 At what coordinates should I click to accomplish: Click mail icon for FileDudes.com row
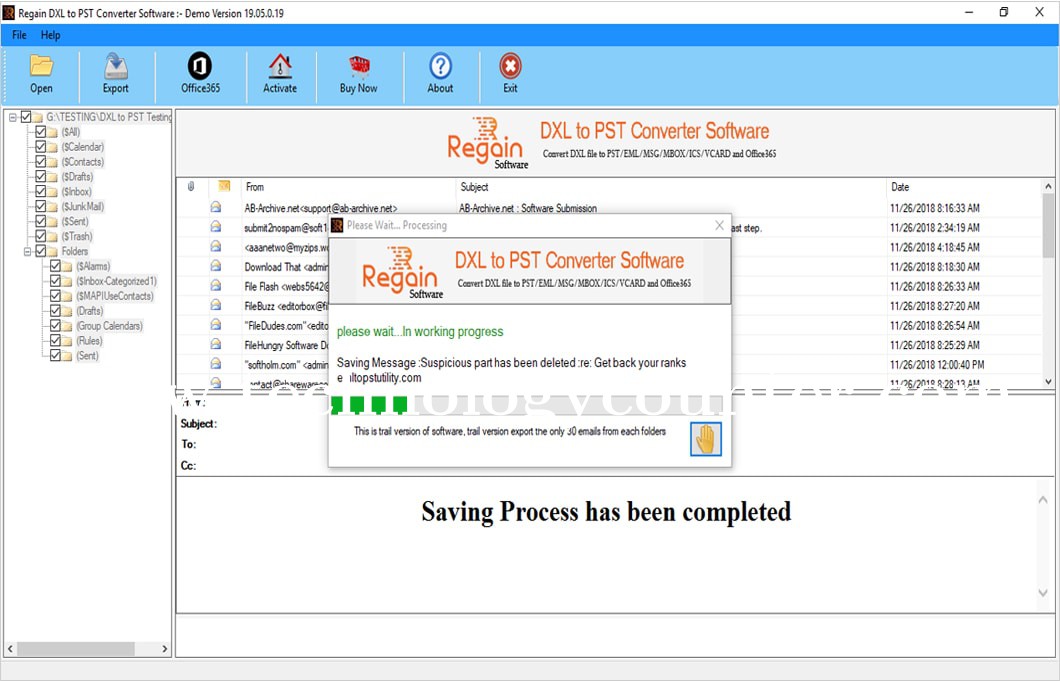tap(216, 325)
